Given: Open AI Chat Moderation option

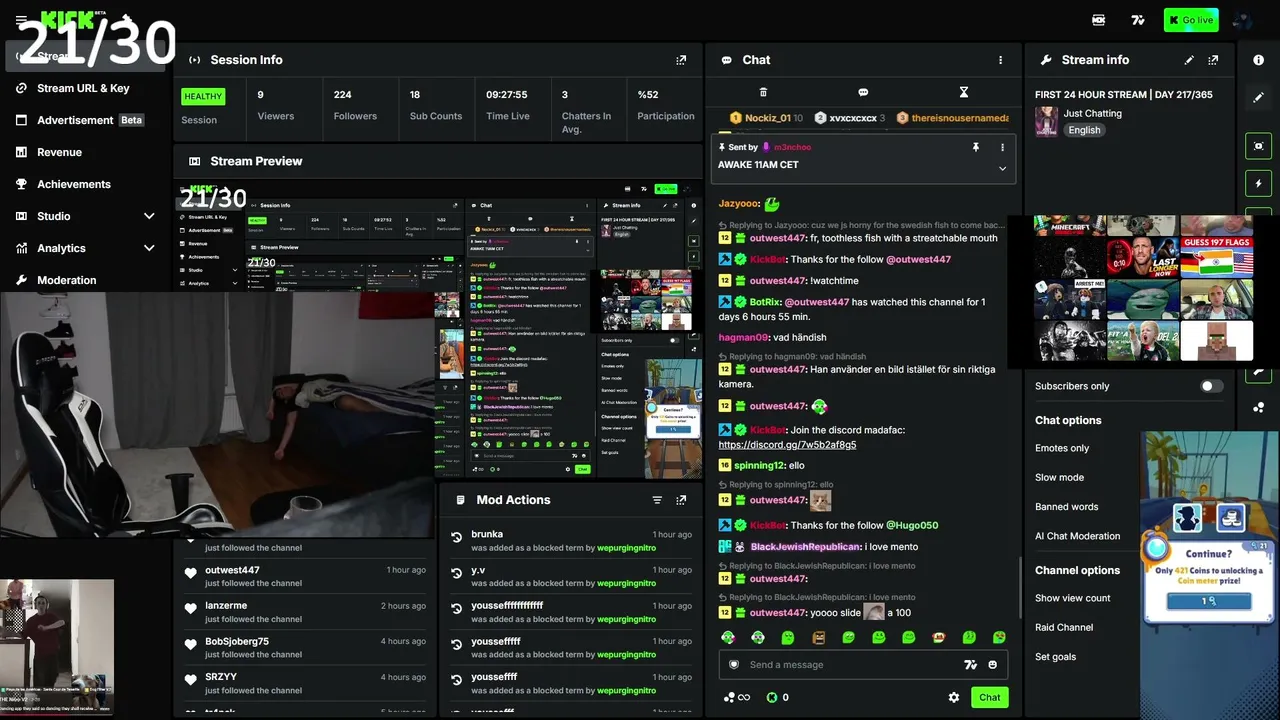Looking at the screenshot, I should [1078, 536].
